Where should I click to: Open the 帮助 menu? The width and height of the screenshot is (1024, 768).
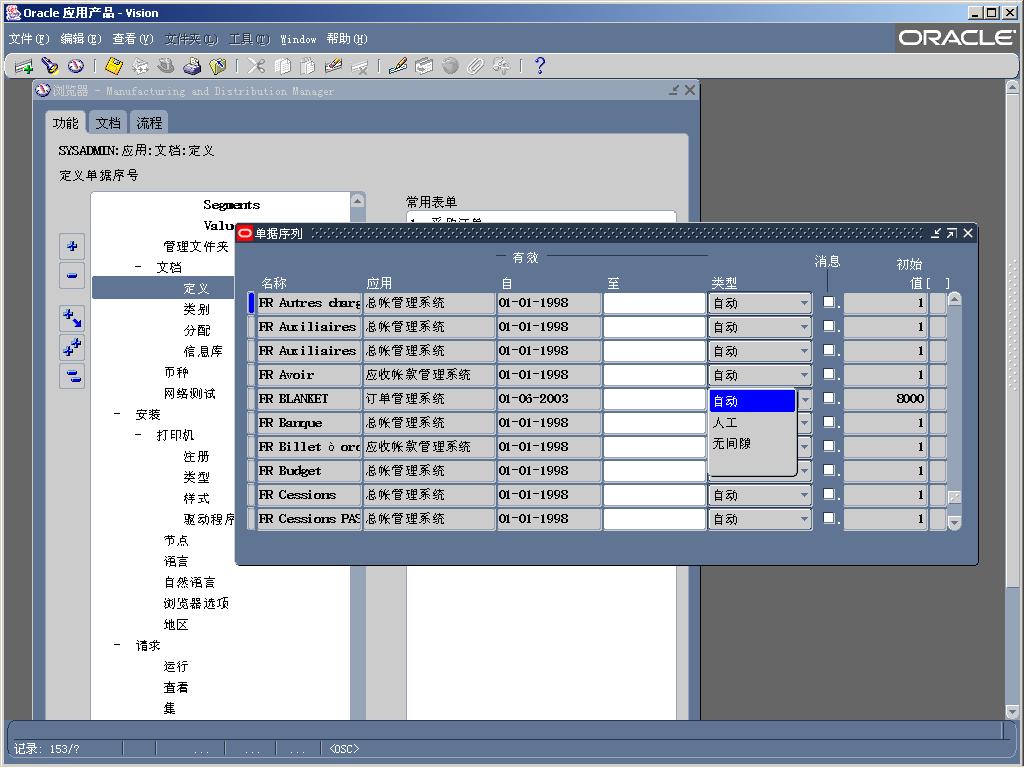[x=347, y=39]
